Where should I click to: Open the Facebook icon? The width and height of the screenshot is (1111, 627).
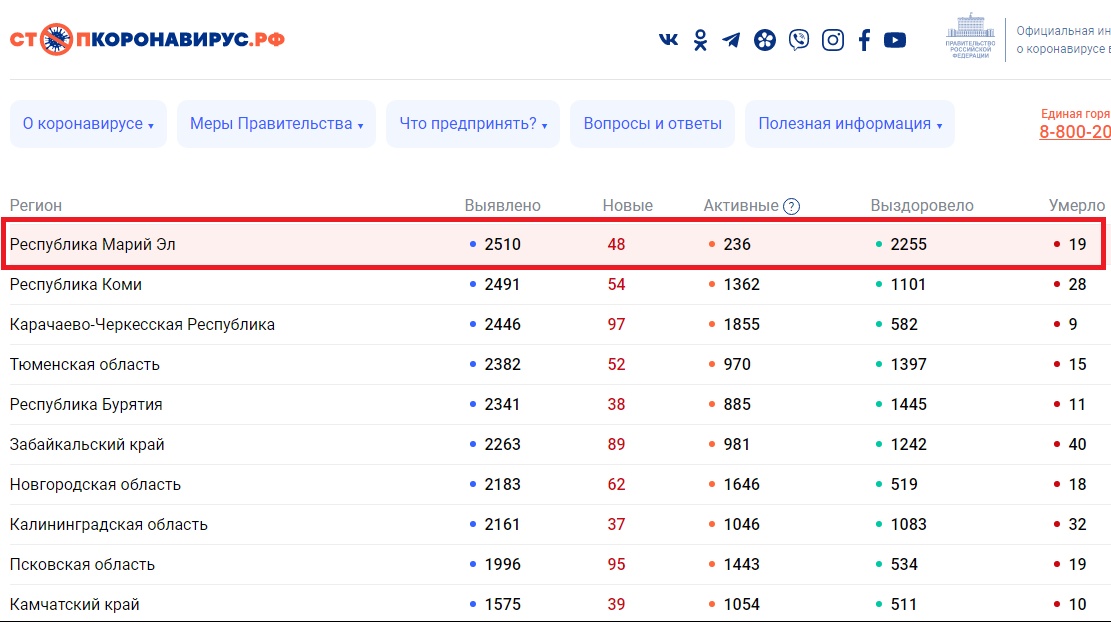864,40
